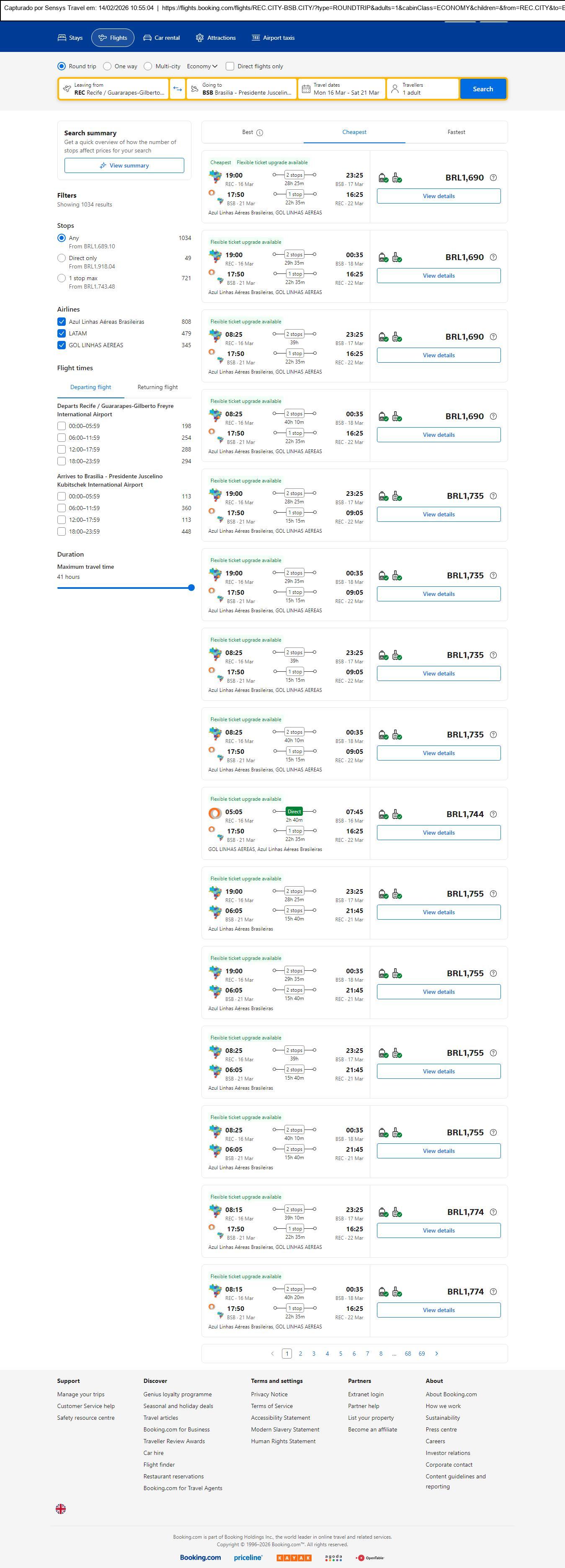Click the next page arrow in pagination
Viewport: 565px width, 1568px height.
pyautogui.click(x=436, y=1354)
